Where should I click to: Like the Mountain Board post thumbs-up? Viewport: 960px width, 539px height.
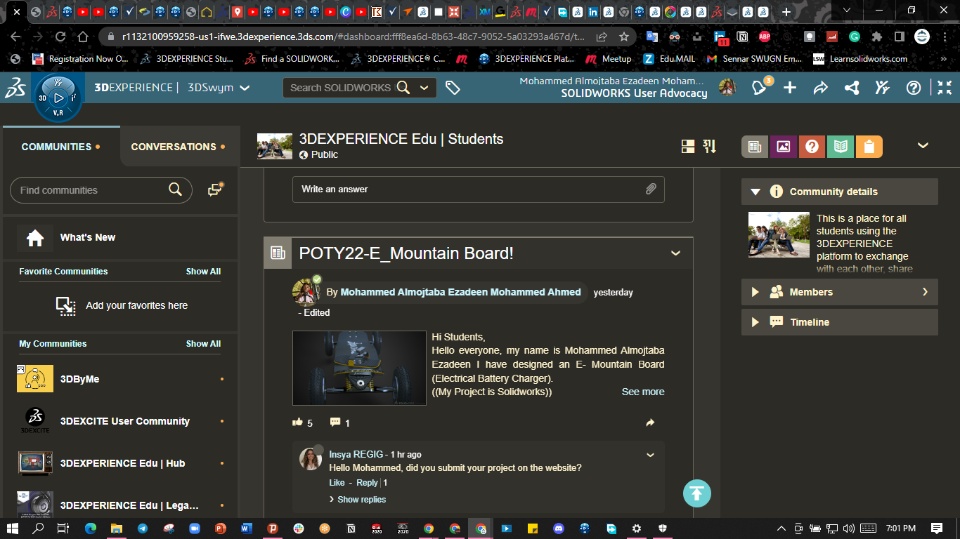pos(298,422)
